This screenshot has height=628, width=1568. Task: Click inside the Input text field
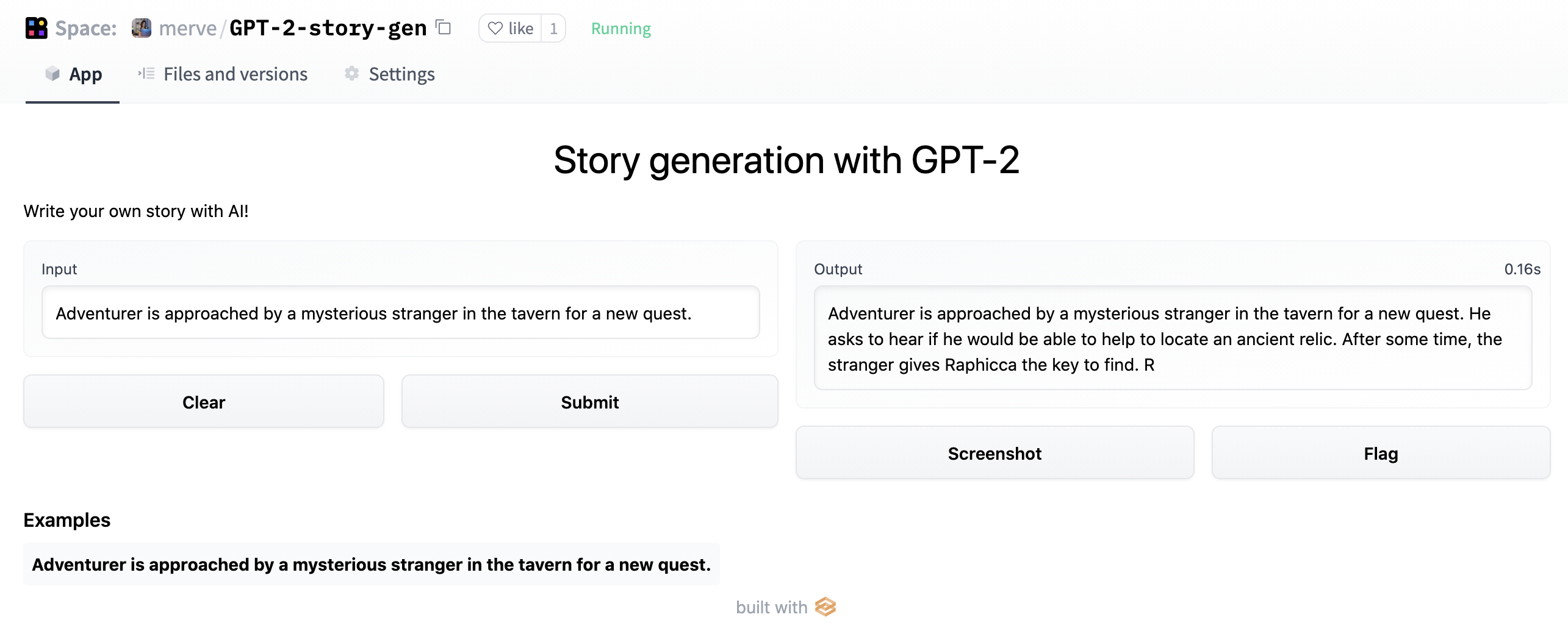[400, 313]
